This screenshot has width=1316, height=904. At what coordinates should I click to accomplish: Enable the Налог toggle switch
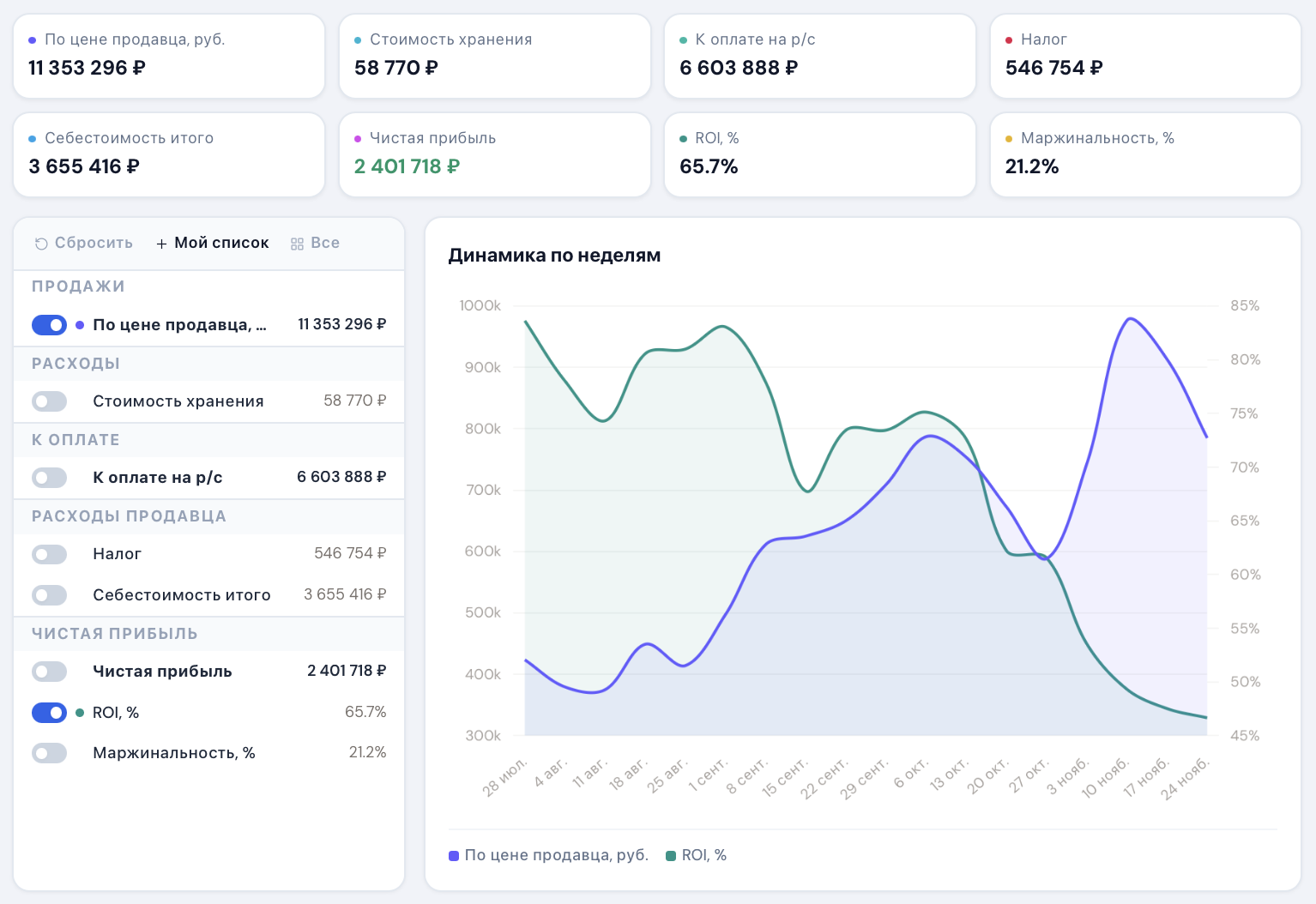tap(49, 554)
